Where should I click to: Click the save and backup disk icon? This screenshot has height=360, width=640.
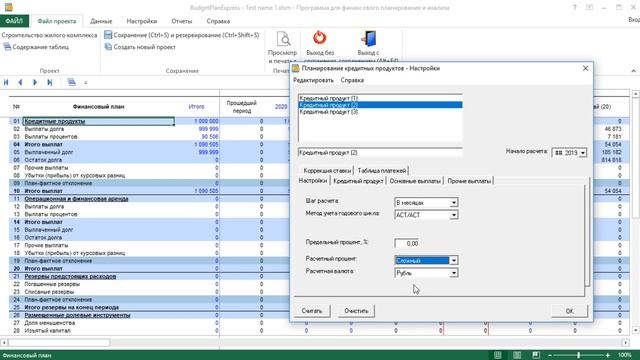(x=108, y=35)
